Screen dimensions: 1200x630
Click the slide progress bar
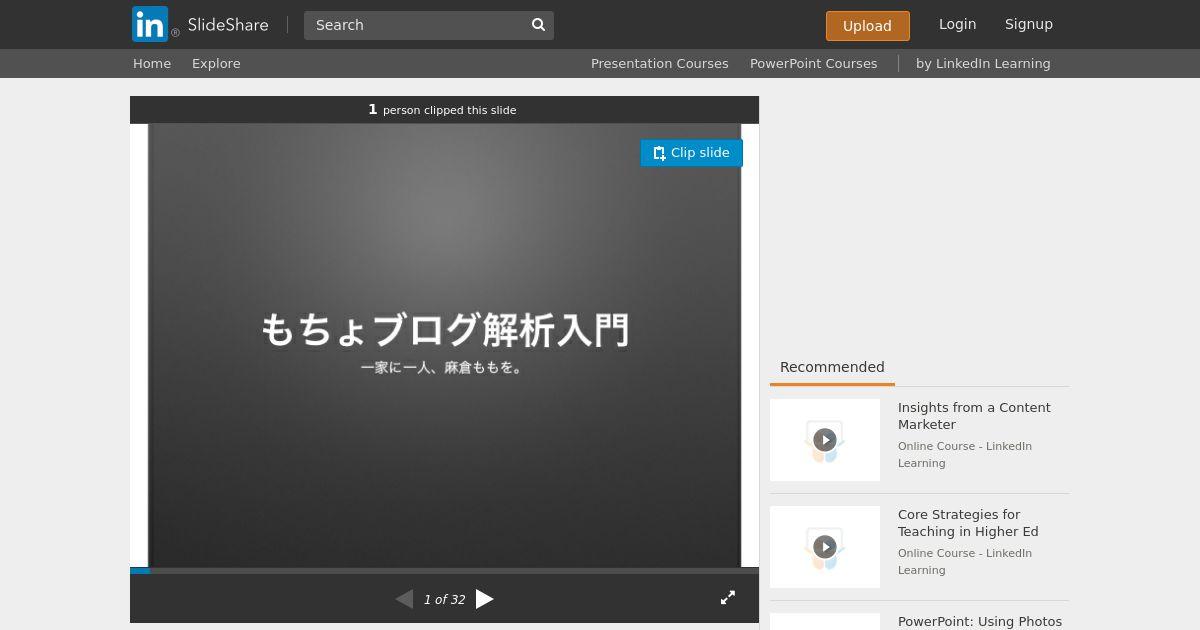pos(444,571)
